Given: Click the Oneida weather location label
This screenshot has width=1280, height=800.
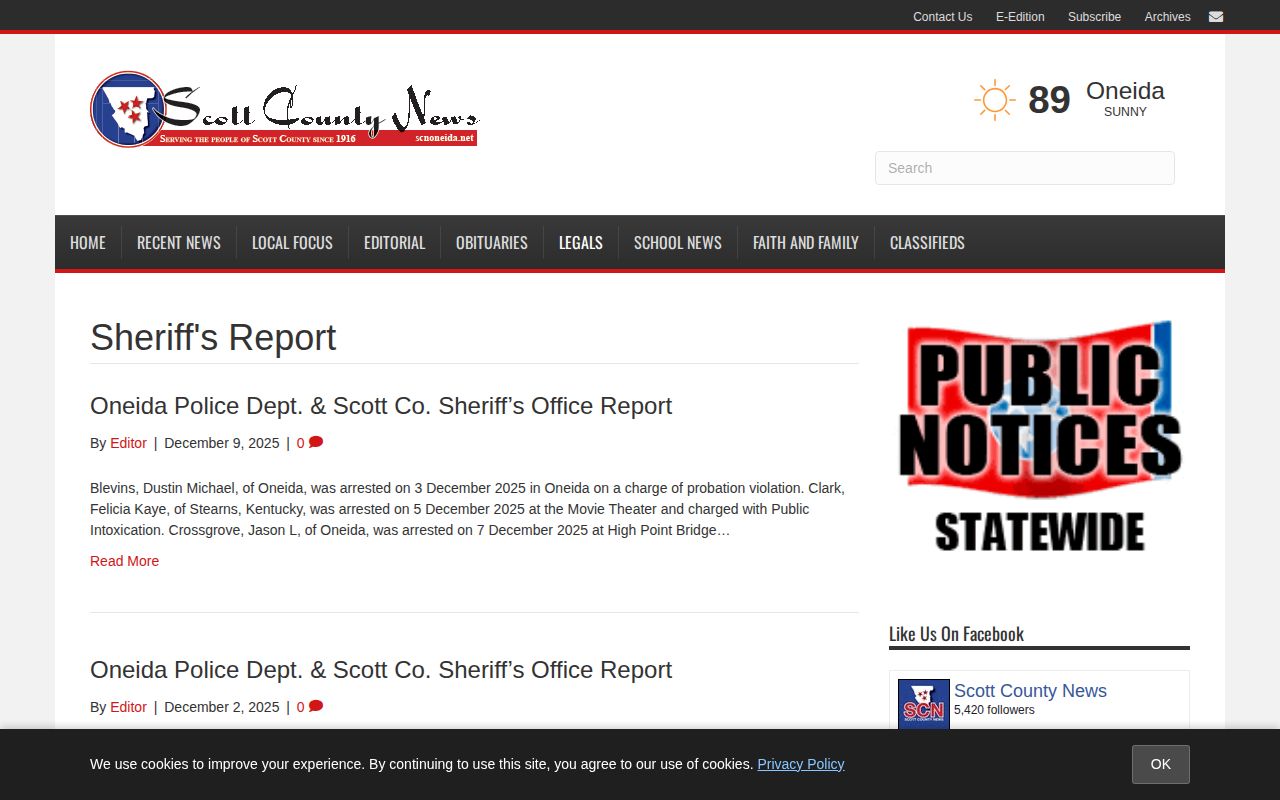Looking at the screenshot, I should point(1125,91).
